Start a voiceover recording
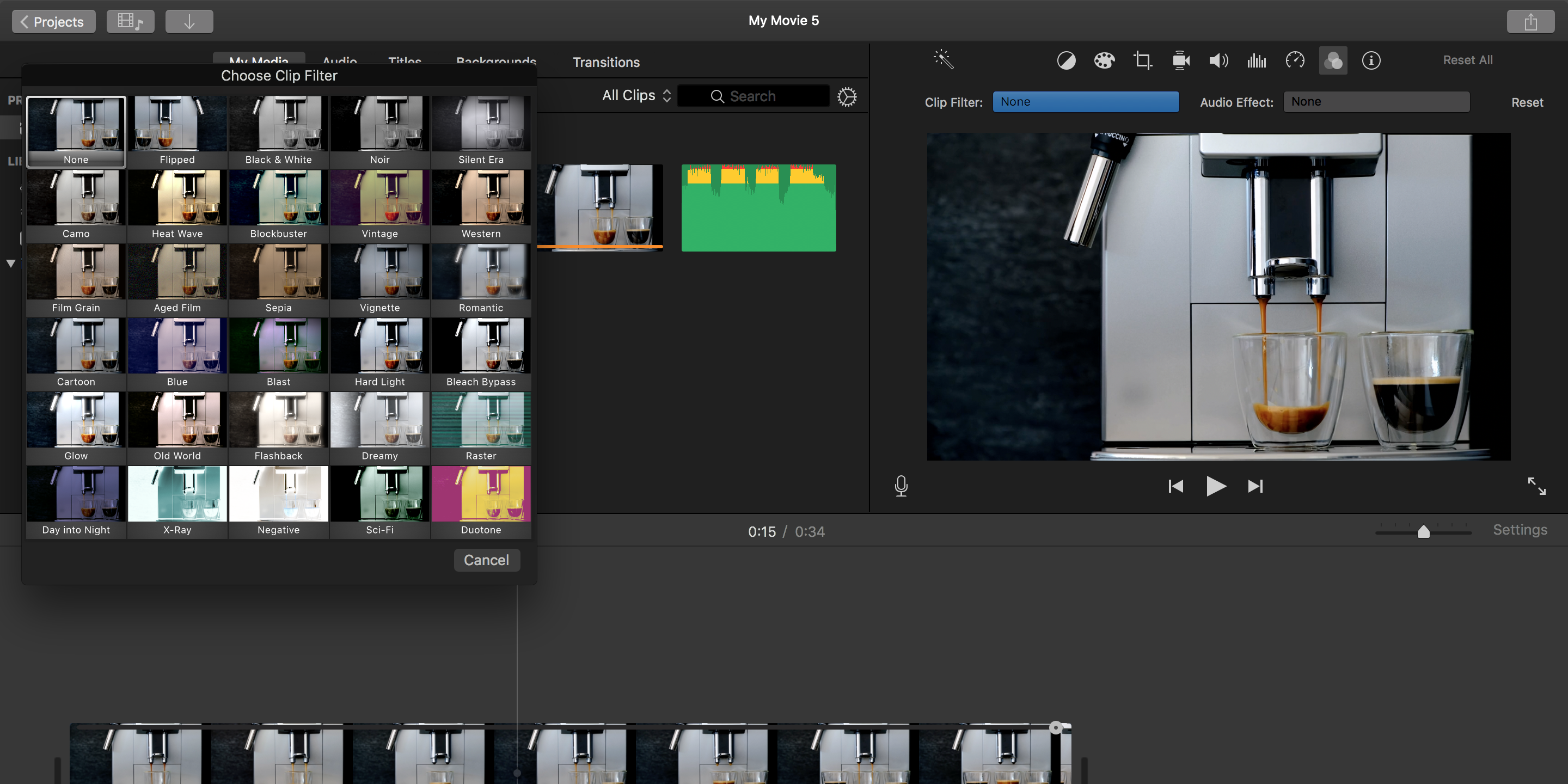 (901, 486)
